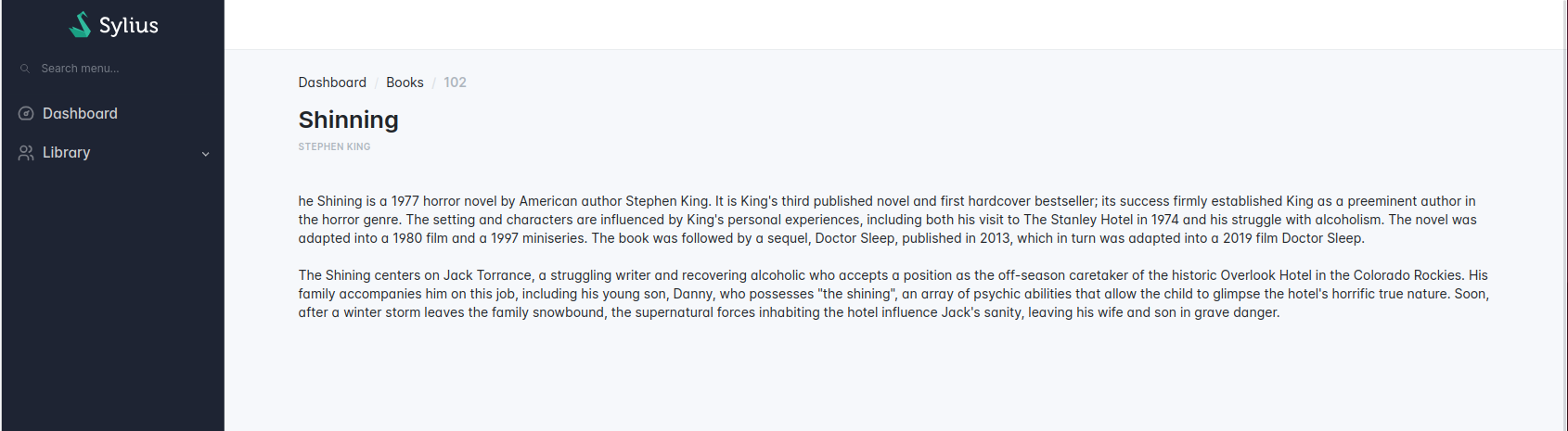
Task: Click the green Sylius swan logo icon
Action: [x=80, y=25]
